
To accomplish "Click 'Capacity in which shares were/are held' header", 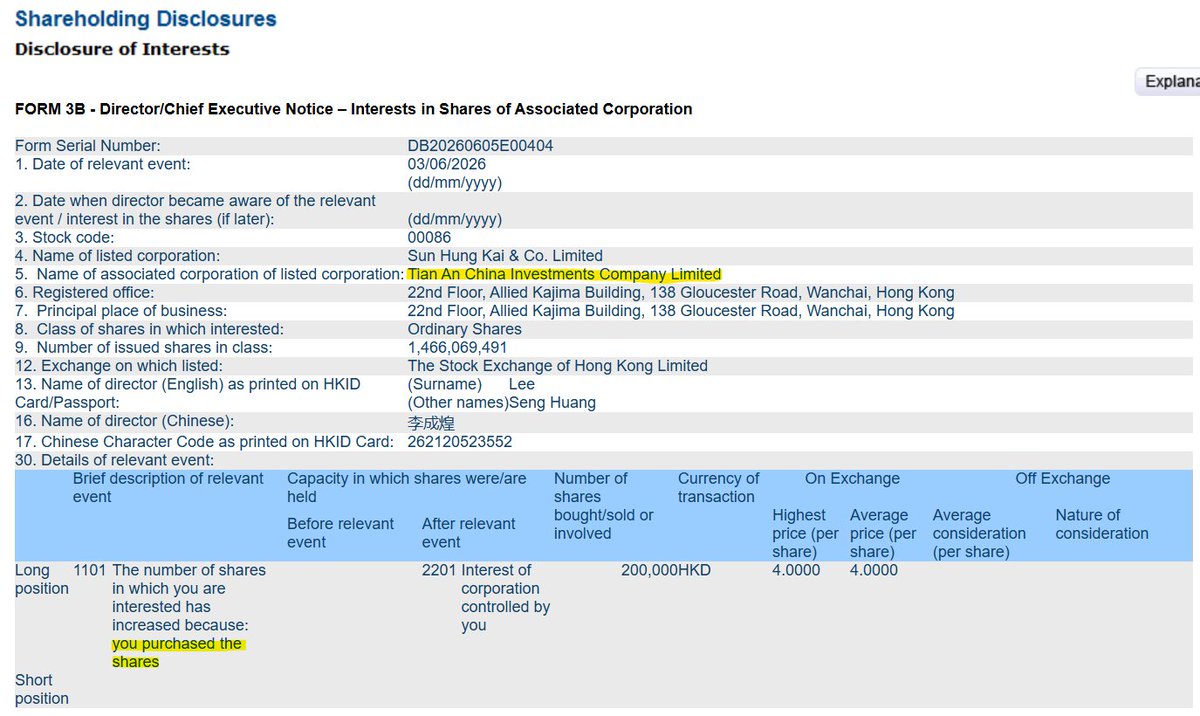I will pyautogui.click(x=406, y=487).
